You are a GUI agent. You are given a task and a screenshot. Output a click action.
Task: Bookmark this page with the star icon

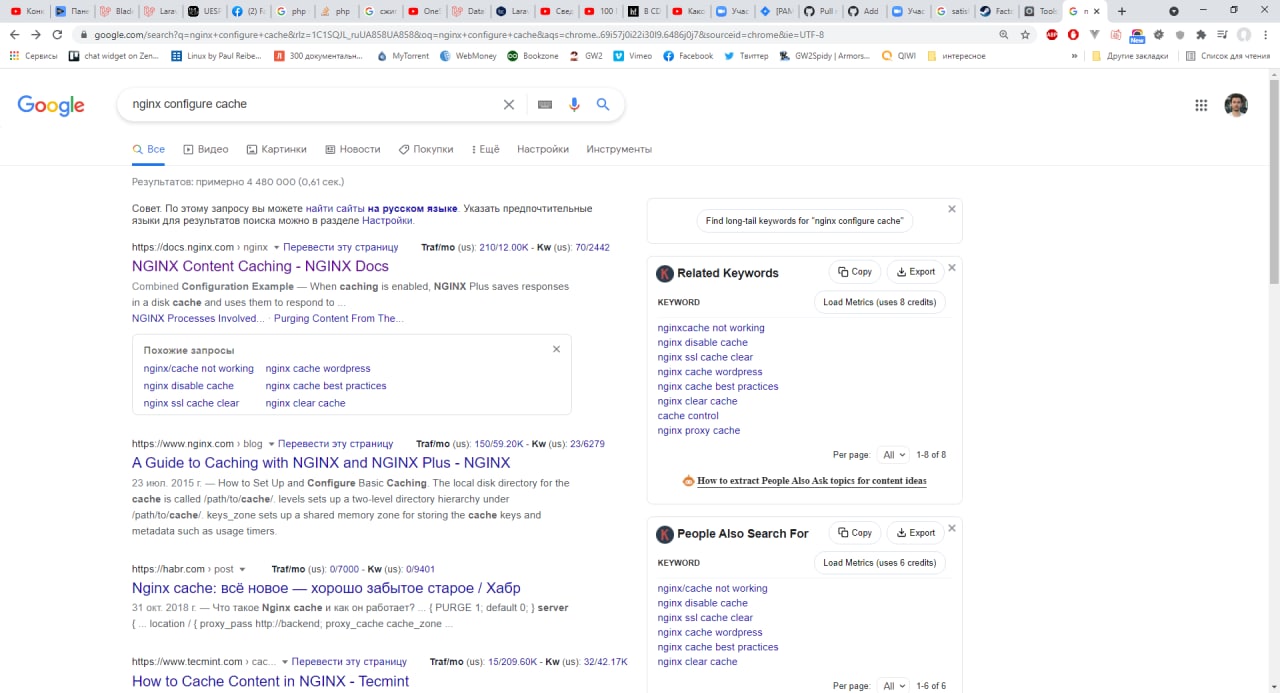point(1025,34)
